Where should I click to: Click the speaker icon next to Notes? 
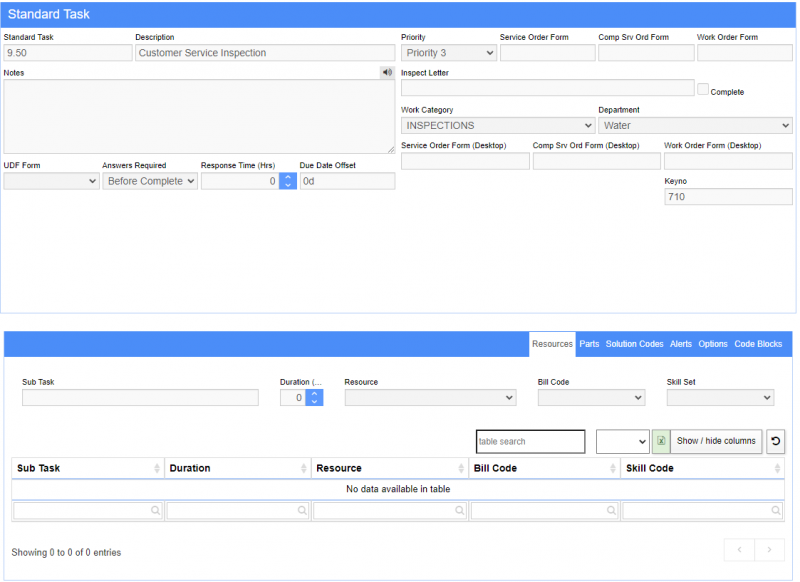pyautogui.click(x=388, y=72)
